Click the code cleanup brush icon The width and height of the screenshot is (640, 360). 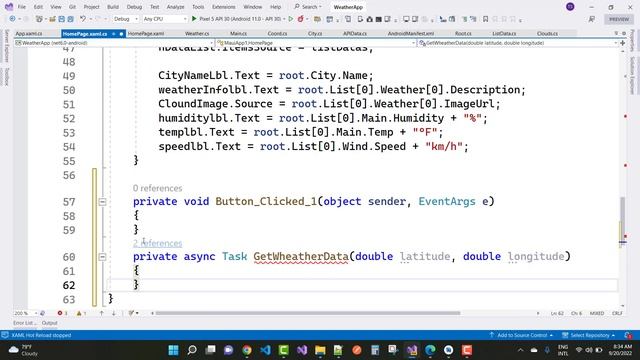(131, 313)
